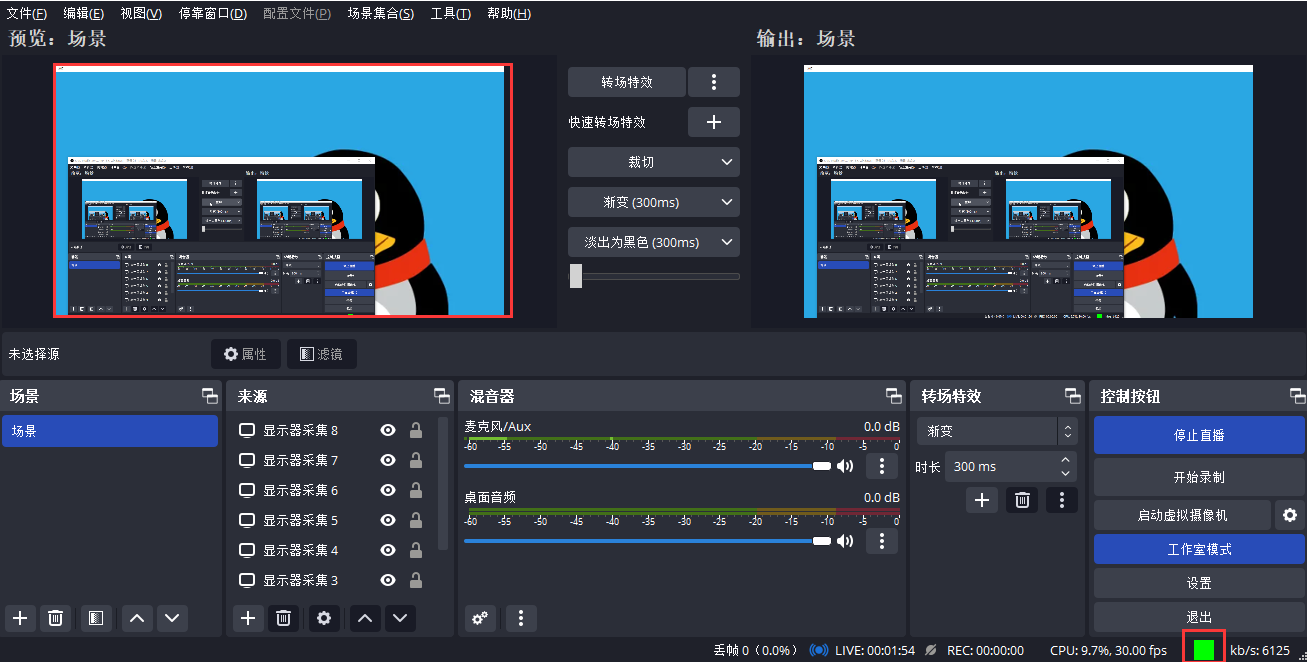This screenshot has width=1307, height=662.
Task: Open transition effect three-dot menu at top
Action: coord(714,82)
